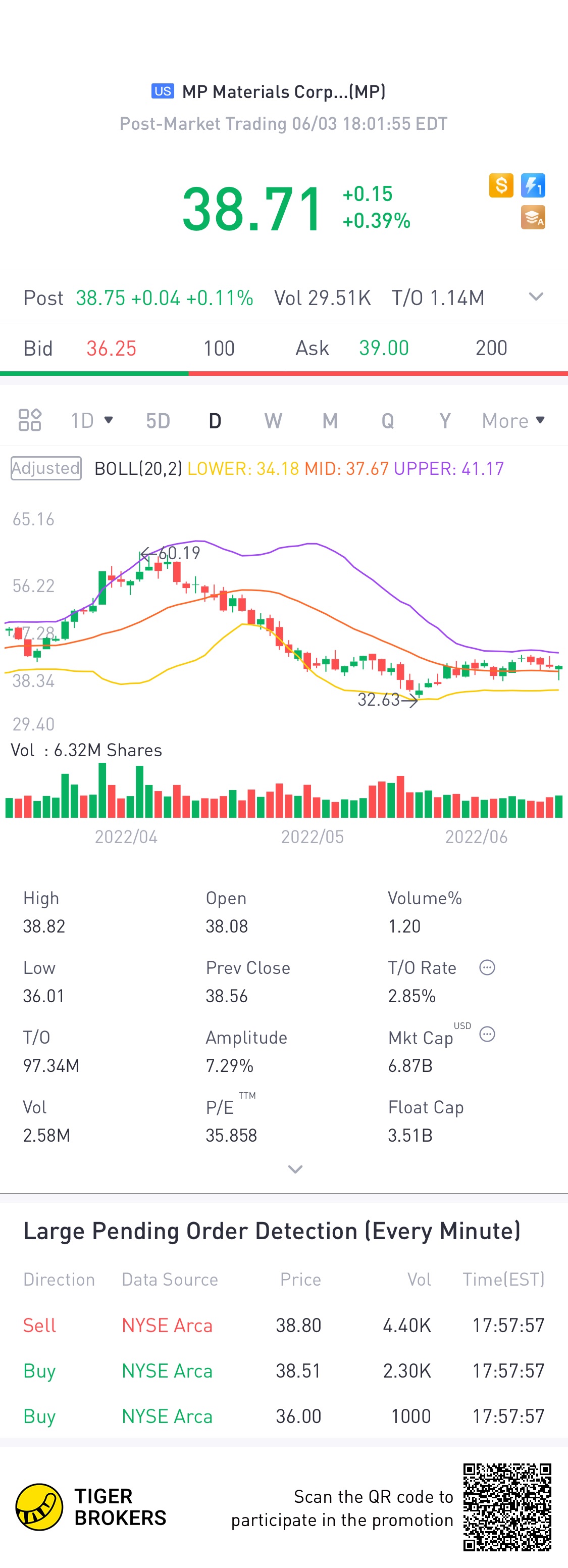Tap the P/E TTM value 35.858
568x1568 pixels.
tap(231, 1135)
